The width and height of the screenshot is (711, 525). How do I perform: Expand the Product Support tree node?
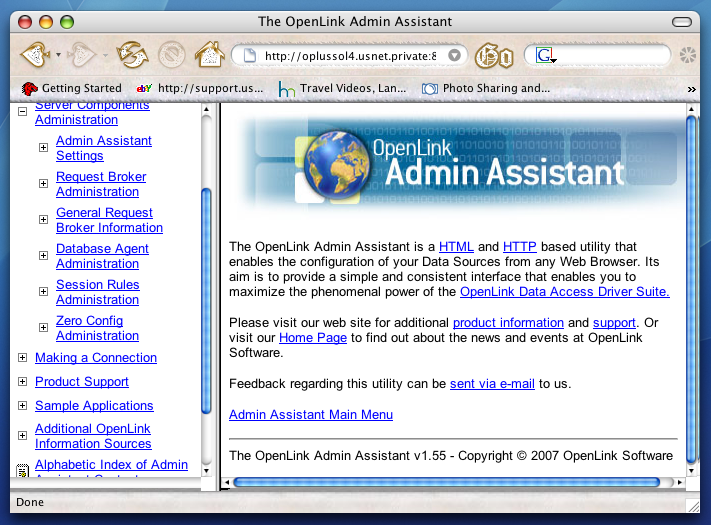tap(23, 382)
